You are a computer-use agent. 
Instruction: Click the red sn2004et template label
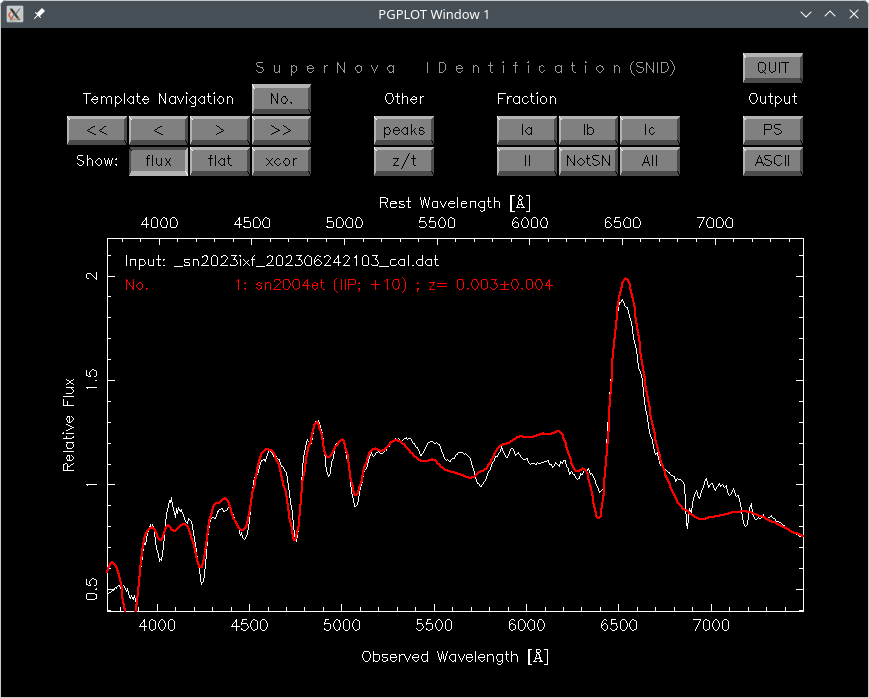click(339, 285)
